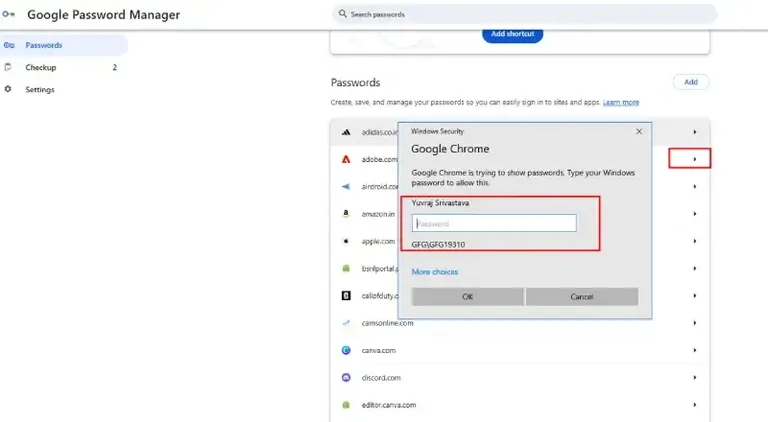Open the Learn more link
The width and height of the screenshot is (768, 422).
click(x=621, y=102)
